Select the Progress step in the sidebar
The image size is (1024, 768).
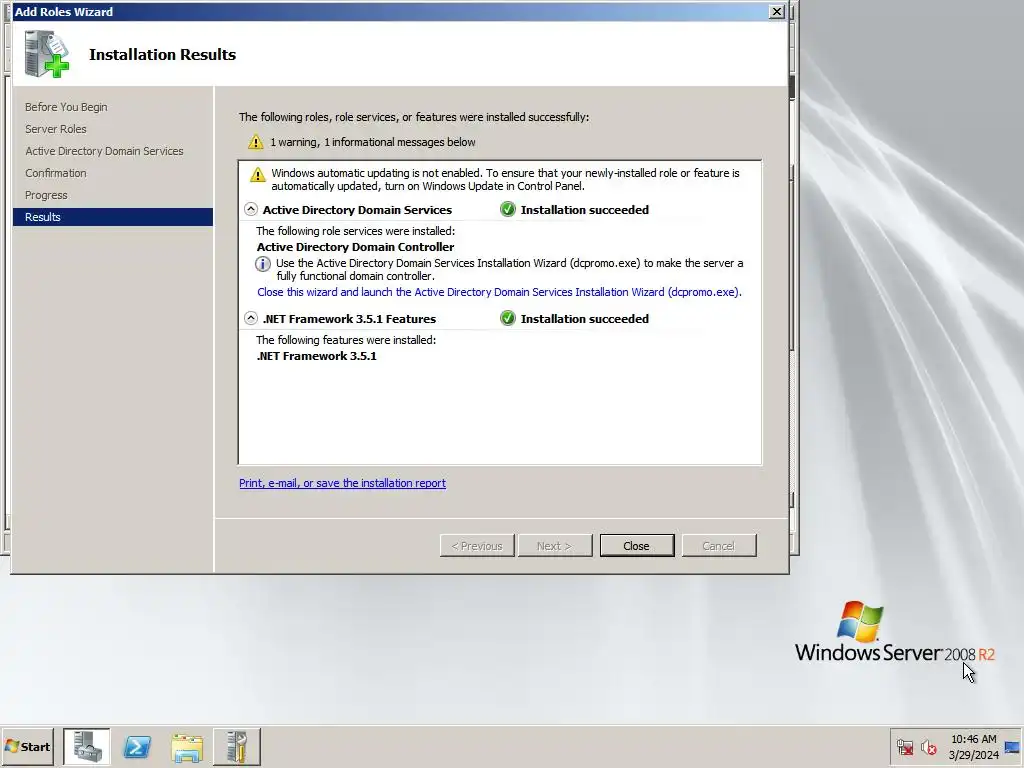coord(46,195)
